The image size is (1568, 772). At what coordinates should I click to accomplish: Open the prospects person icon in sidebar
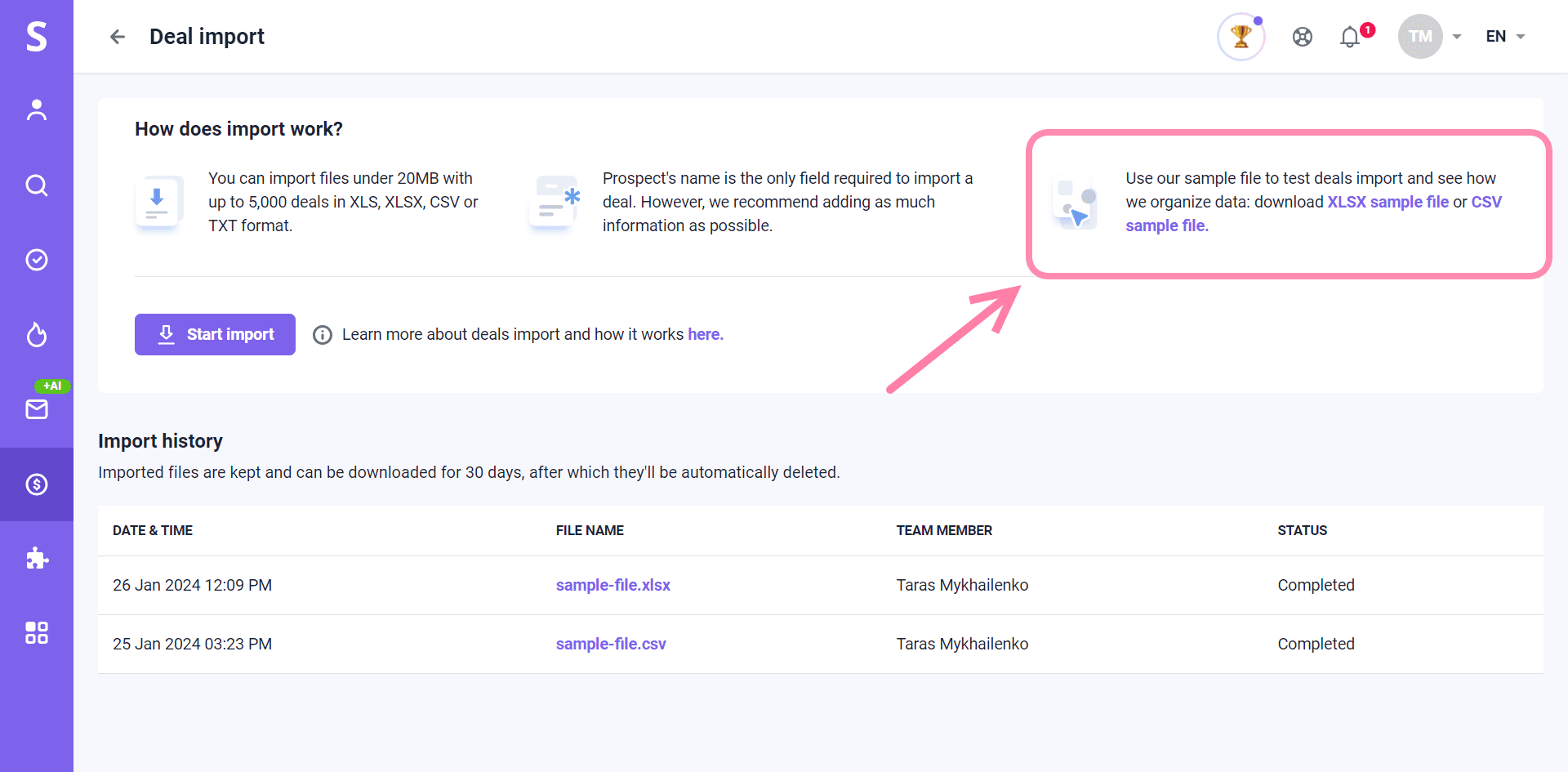click(x=37, y=110)
